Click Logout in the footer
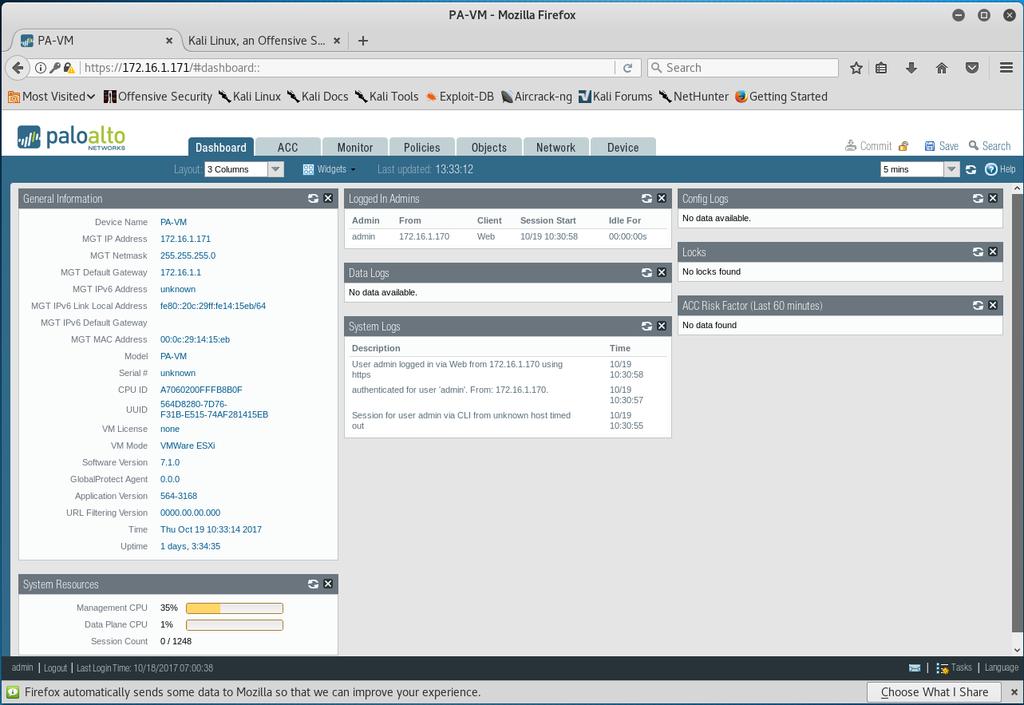 coord(56,668)
